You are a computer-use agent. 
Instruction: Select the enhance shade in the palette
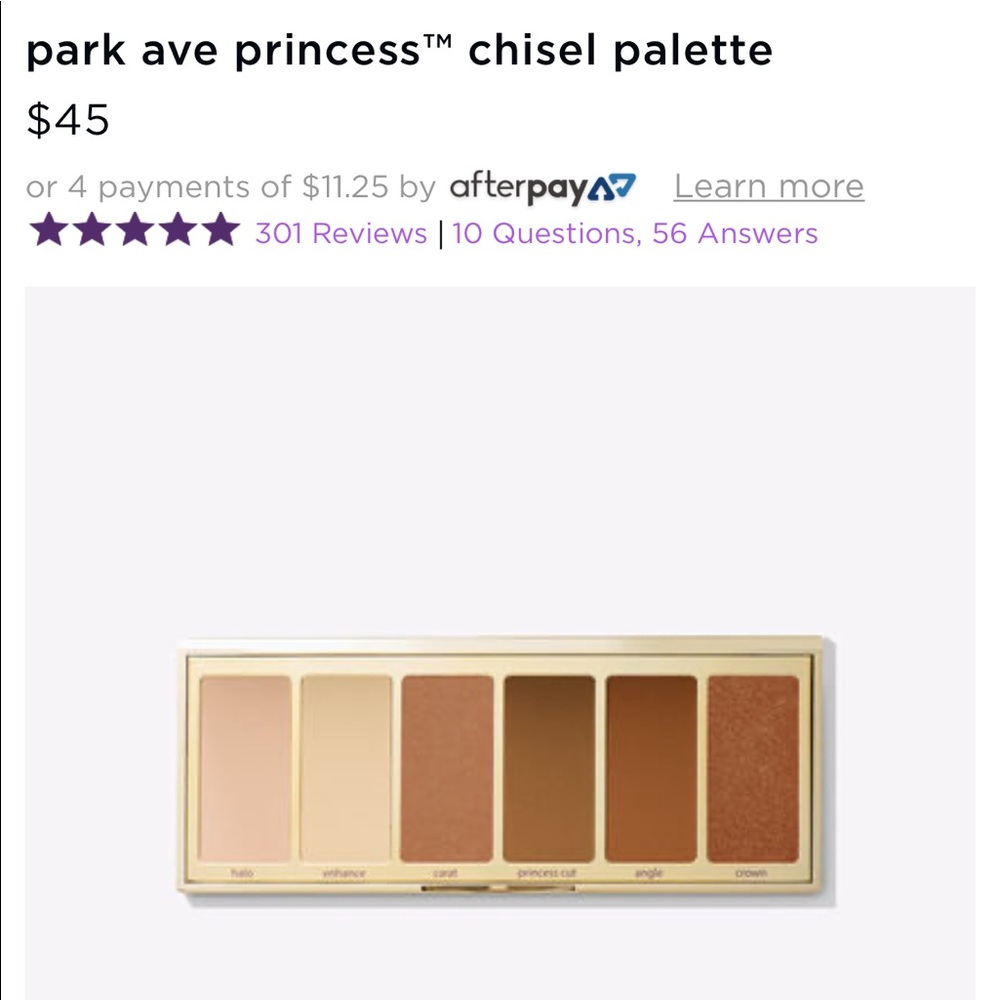point(345,772)
